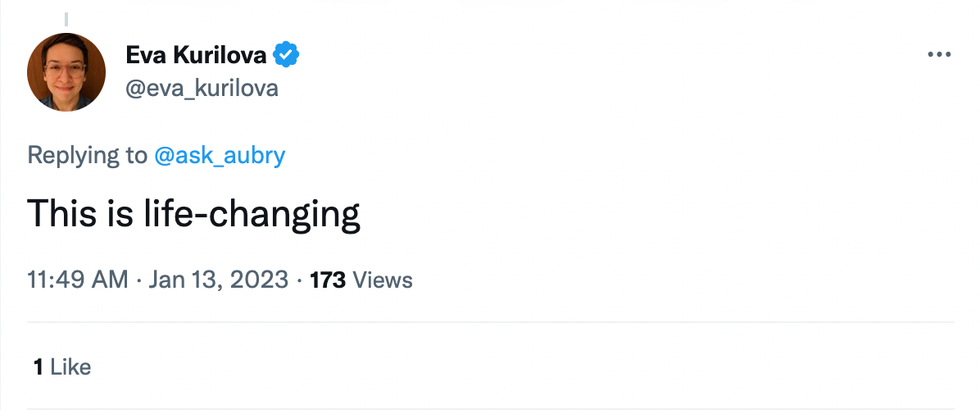Click the tweet text "This is life-changing"
The width and height of the screenshot is (980, 410).
pos(192,215)
